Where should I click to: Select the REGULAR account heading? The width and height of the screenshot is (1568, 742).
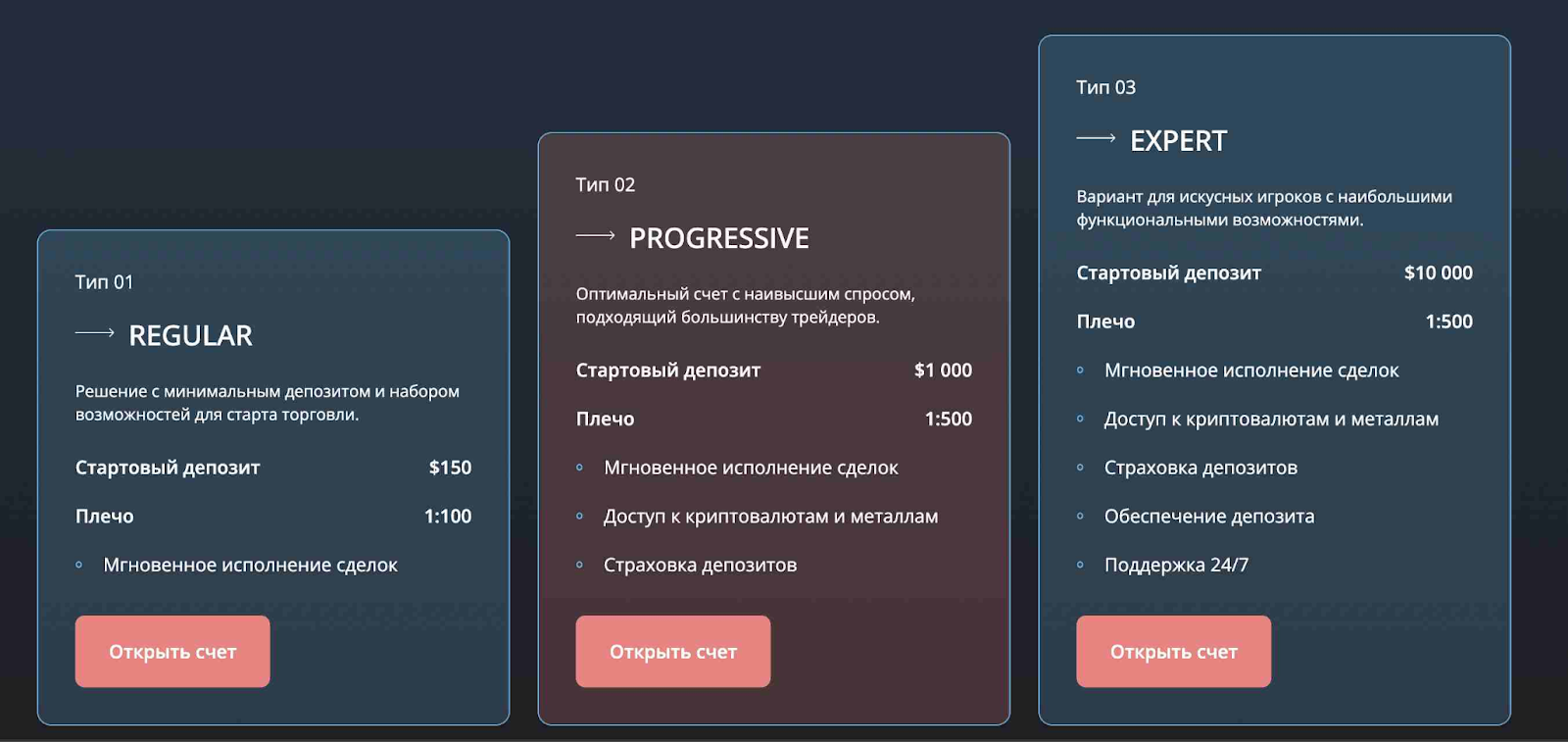pyautogui.click(x=190, y=336)
